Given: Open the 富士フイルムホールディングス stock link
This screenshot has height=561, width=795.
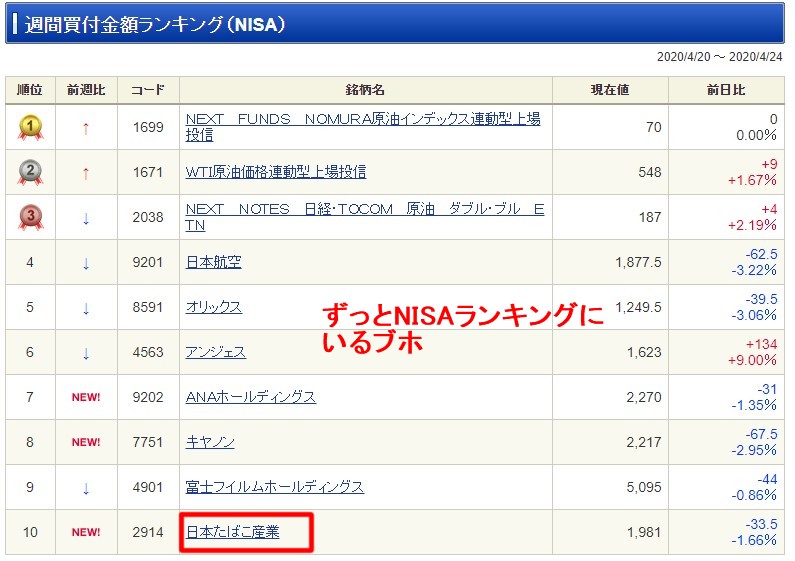Looking at the screenshot, I should [274, 487].
